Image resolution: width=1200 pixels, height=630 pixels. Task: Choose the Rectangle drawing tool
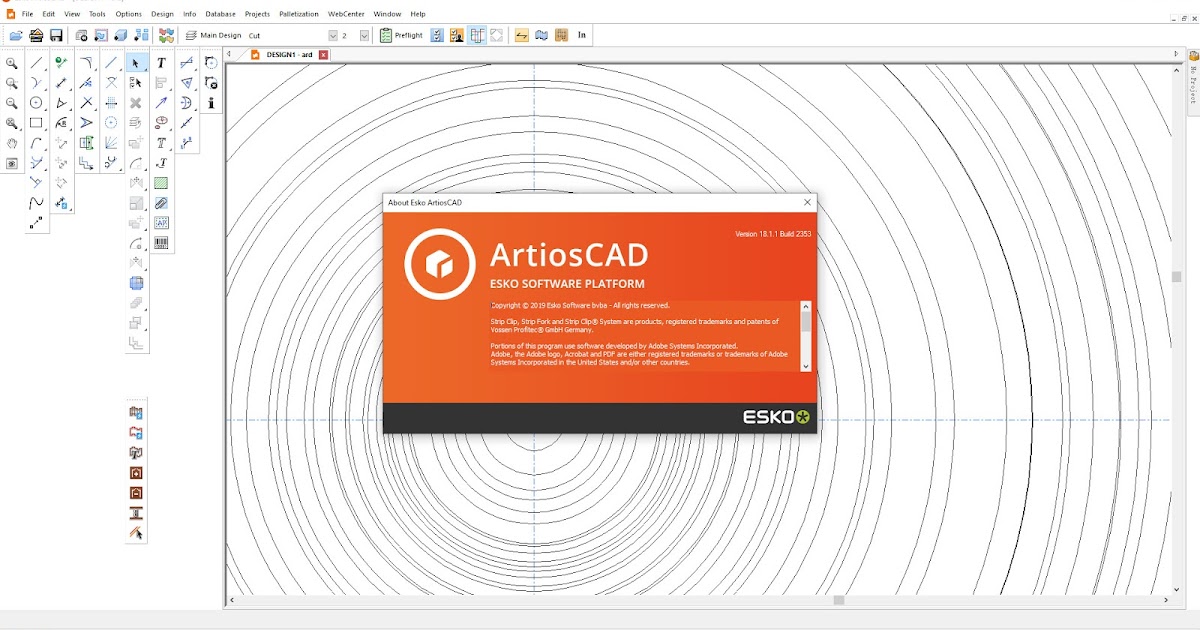36,123
